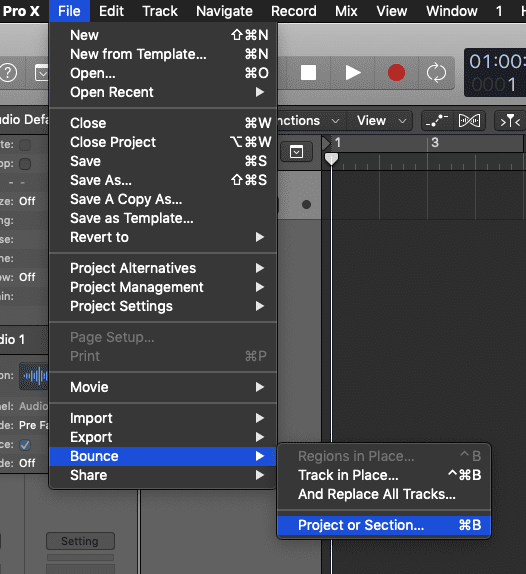Open the Window menu
This screenshot has width=526, height=574.
pos(452,11)
